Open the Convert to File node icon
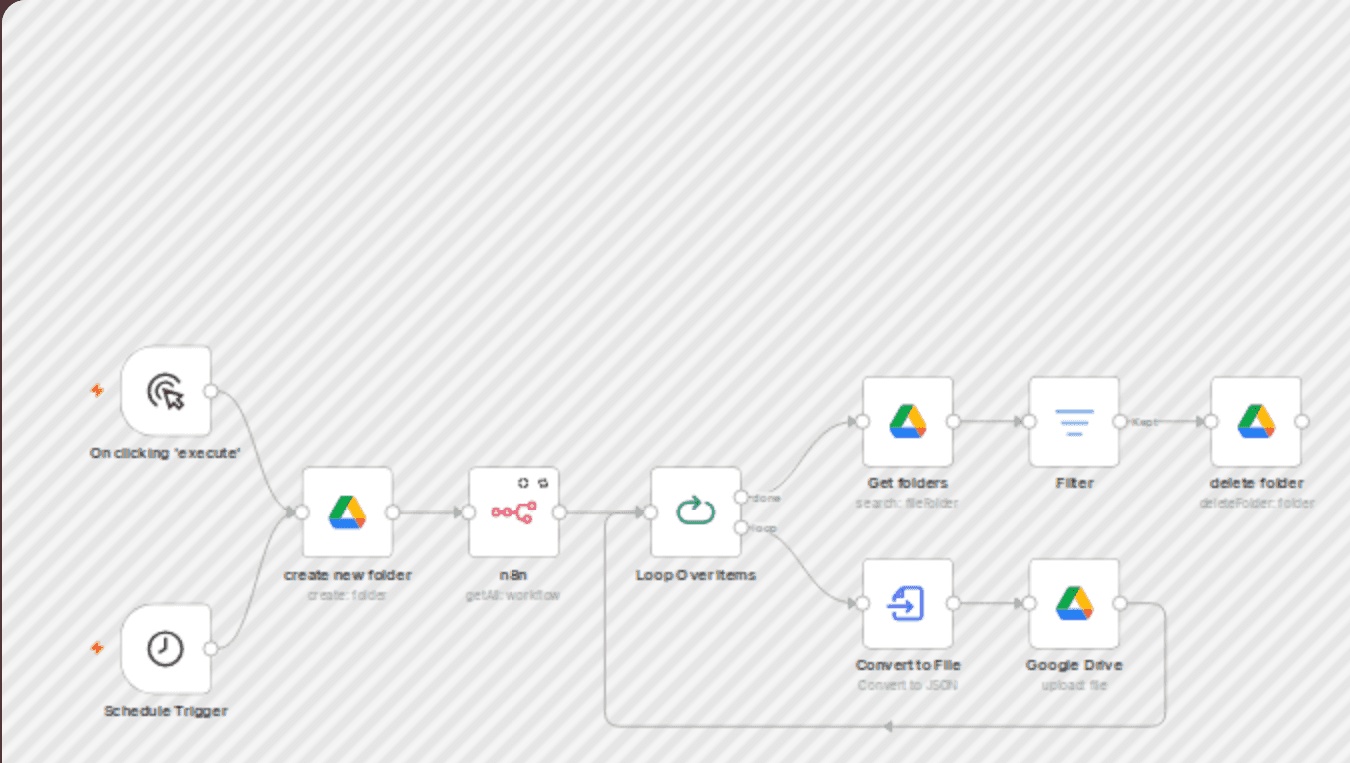 [908, 603]
